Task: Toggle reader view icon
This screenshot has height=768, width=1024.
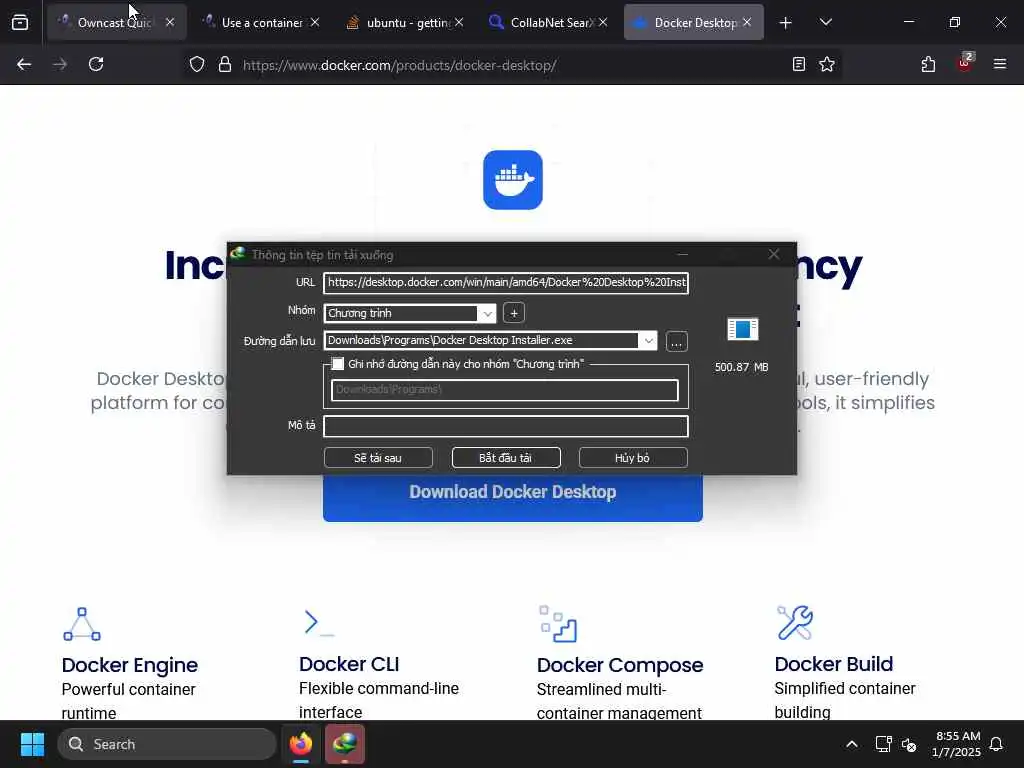Action: pos(798,64)
